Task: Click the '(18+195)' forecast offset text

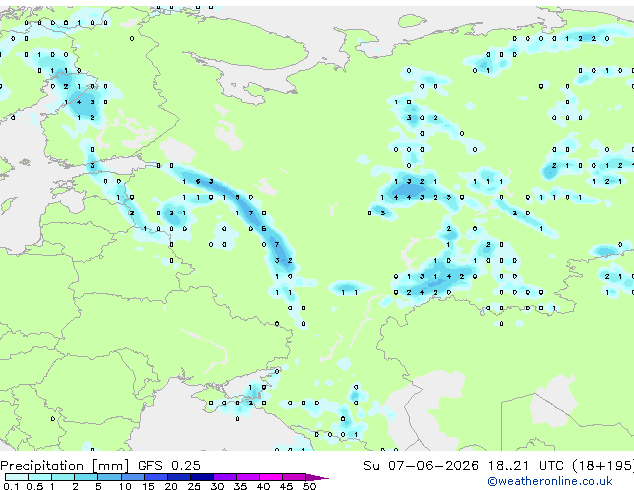Action: pos(603,466)
